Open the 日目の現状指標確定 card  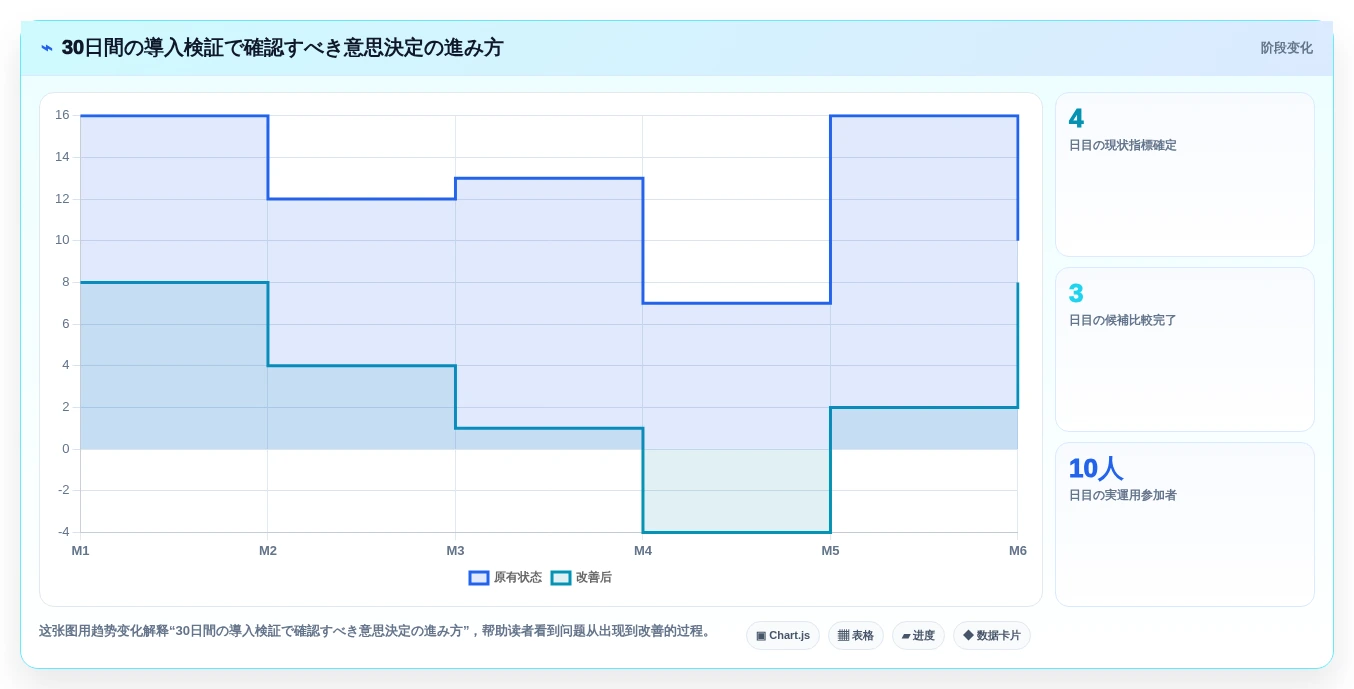point(1185,174)
